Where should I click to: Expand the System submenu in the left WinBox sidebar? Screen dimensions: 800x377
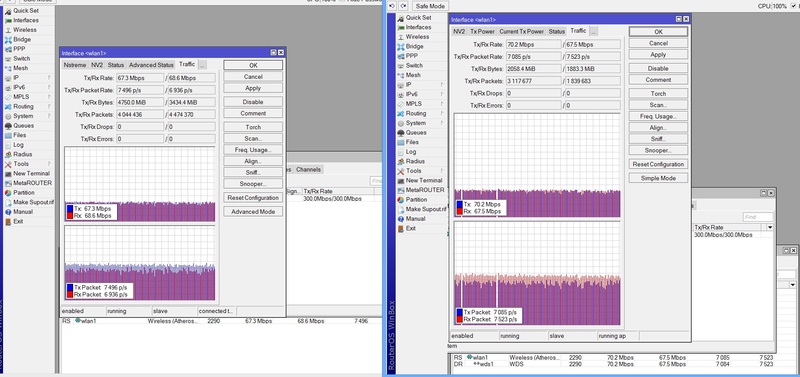coord(49,116)
